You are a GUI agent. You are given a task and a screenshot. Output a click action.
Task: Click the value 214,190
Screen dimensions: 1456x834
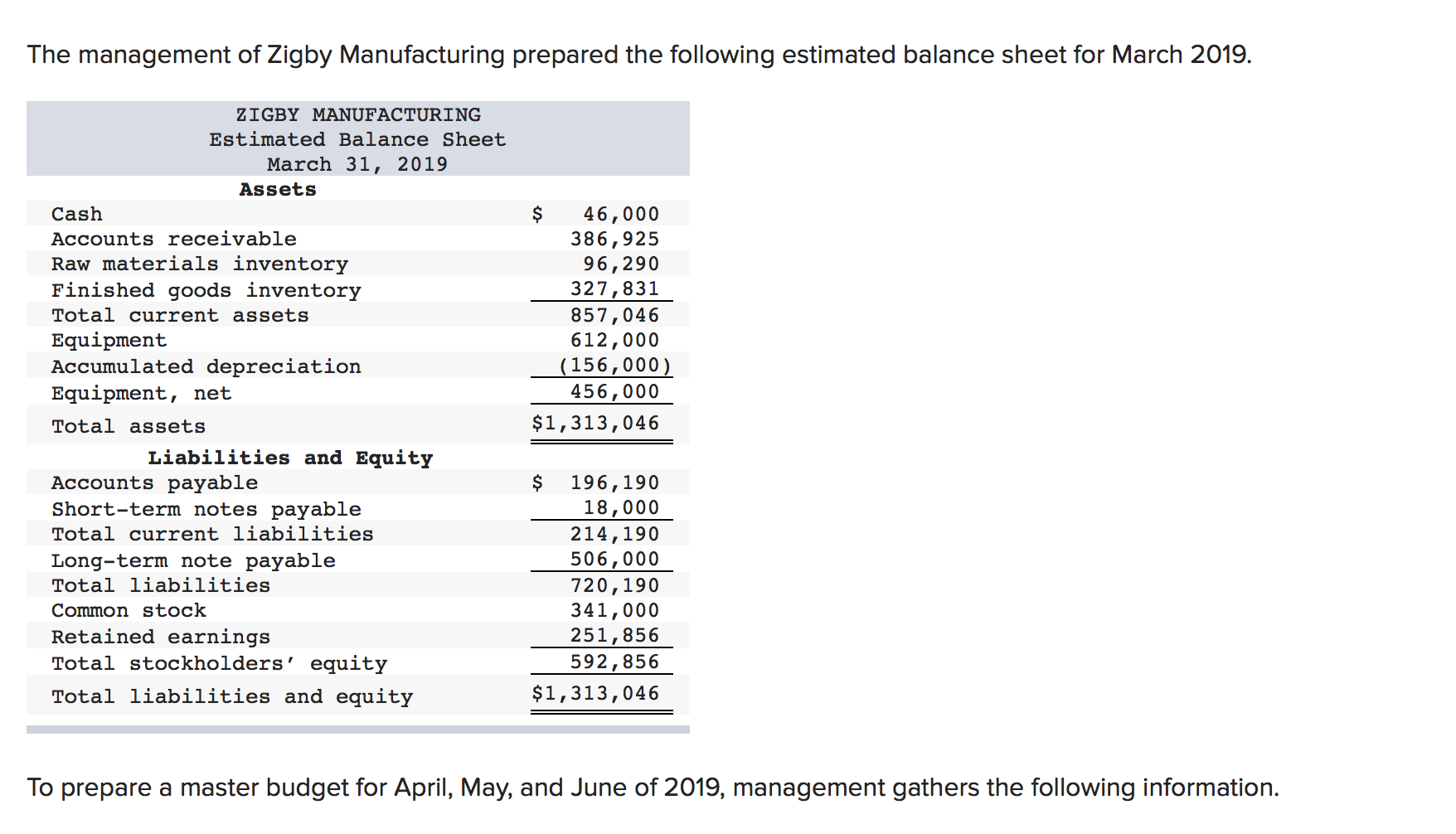click(x=614, y=534)
